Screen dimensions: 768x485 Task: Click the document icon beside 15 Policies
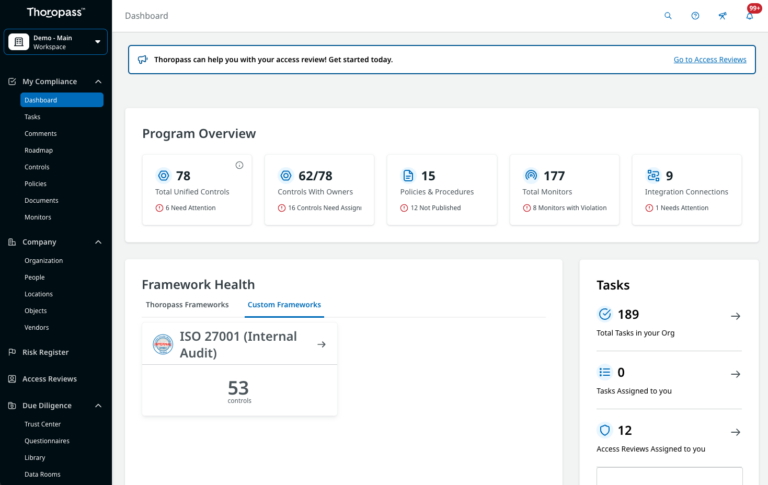(x=408, y=175)
